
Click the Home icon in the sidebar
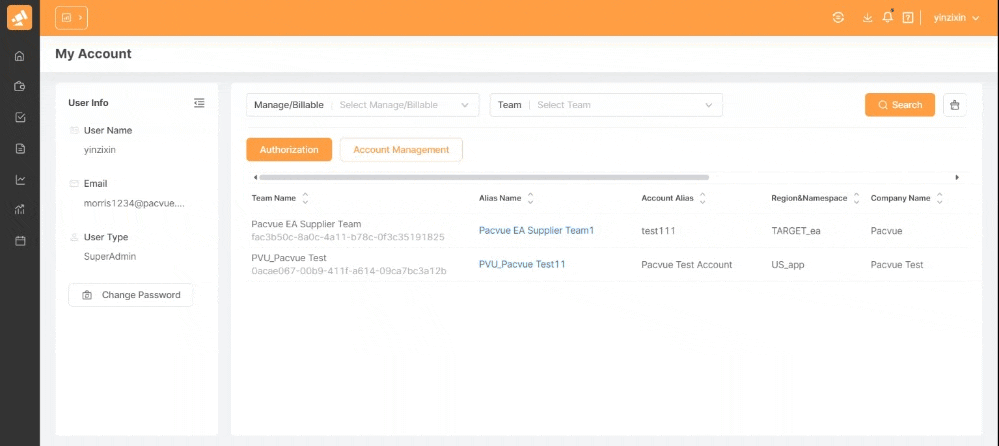coord(20,56)
